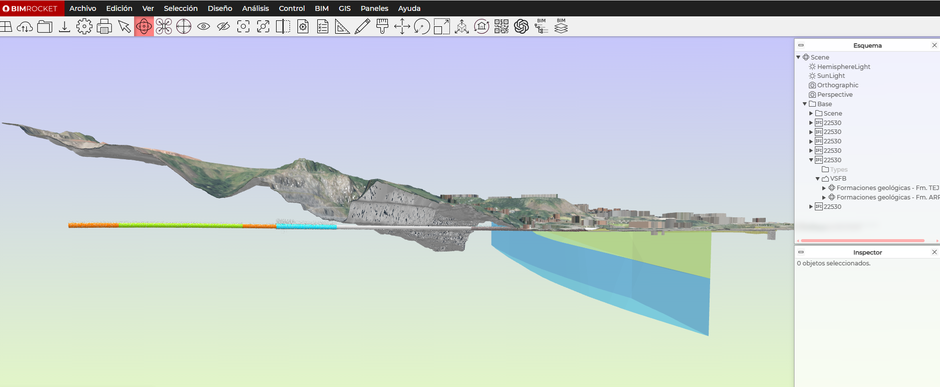Click the Inspector panel minimize icon
The image size is (940, 387).
tap(801, 253)
